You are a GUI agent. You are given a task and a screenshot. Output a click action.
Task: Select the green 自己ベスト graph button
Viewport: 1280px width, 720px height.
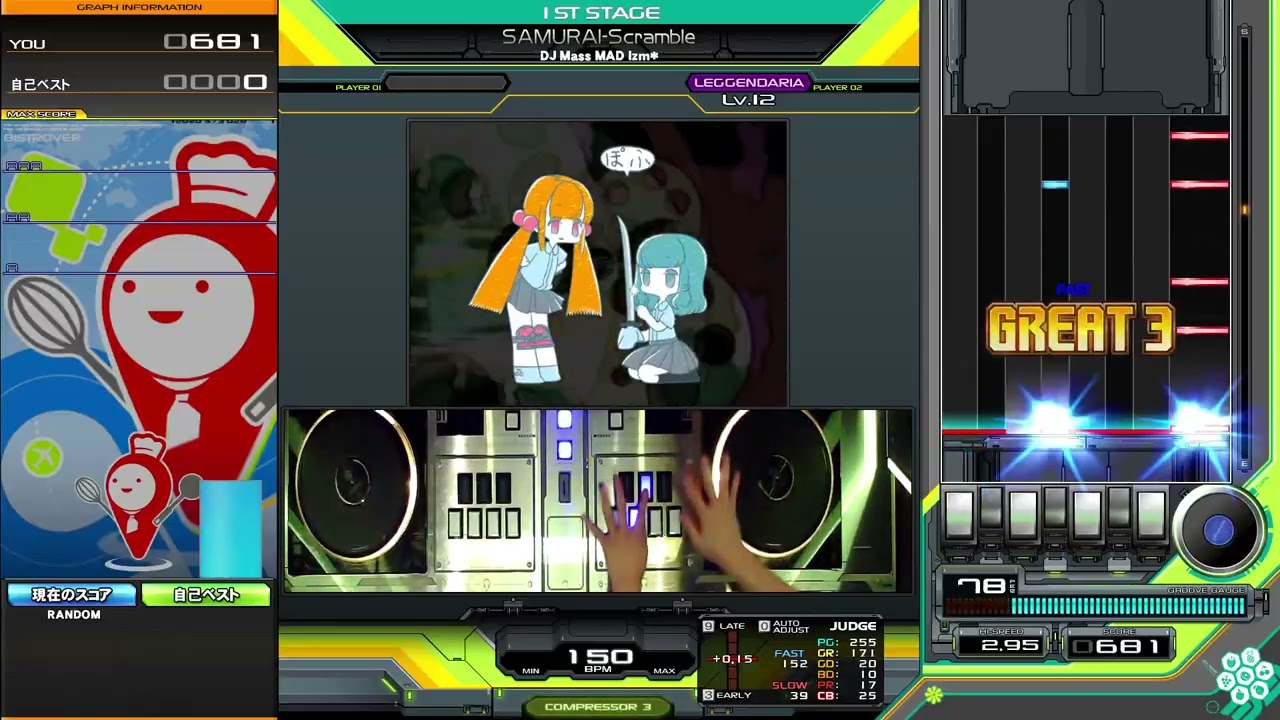coord(206,595)
